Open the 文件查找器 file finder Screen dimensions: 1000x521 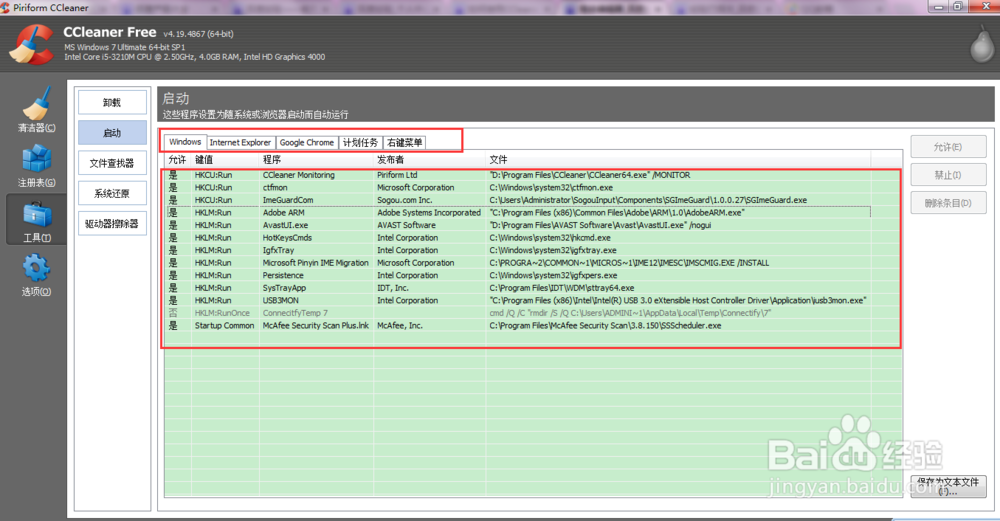pos(112,163)
